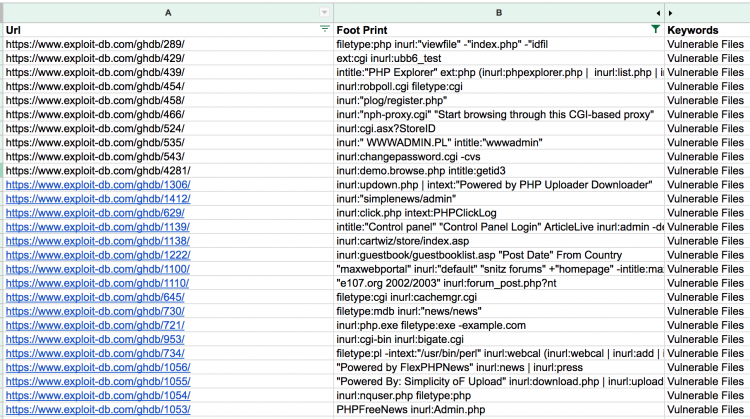Select cell with URL ghdb/454/
The width and height of the screenshot is (750, 419).
(x=168, y=87)
